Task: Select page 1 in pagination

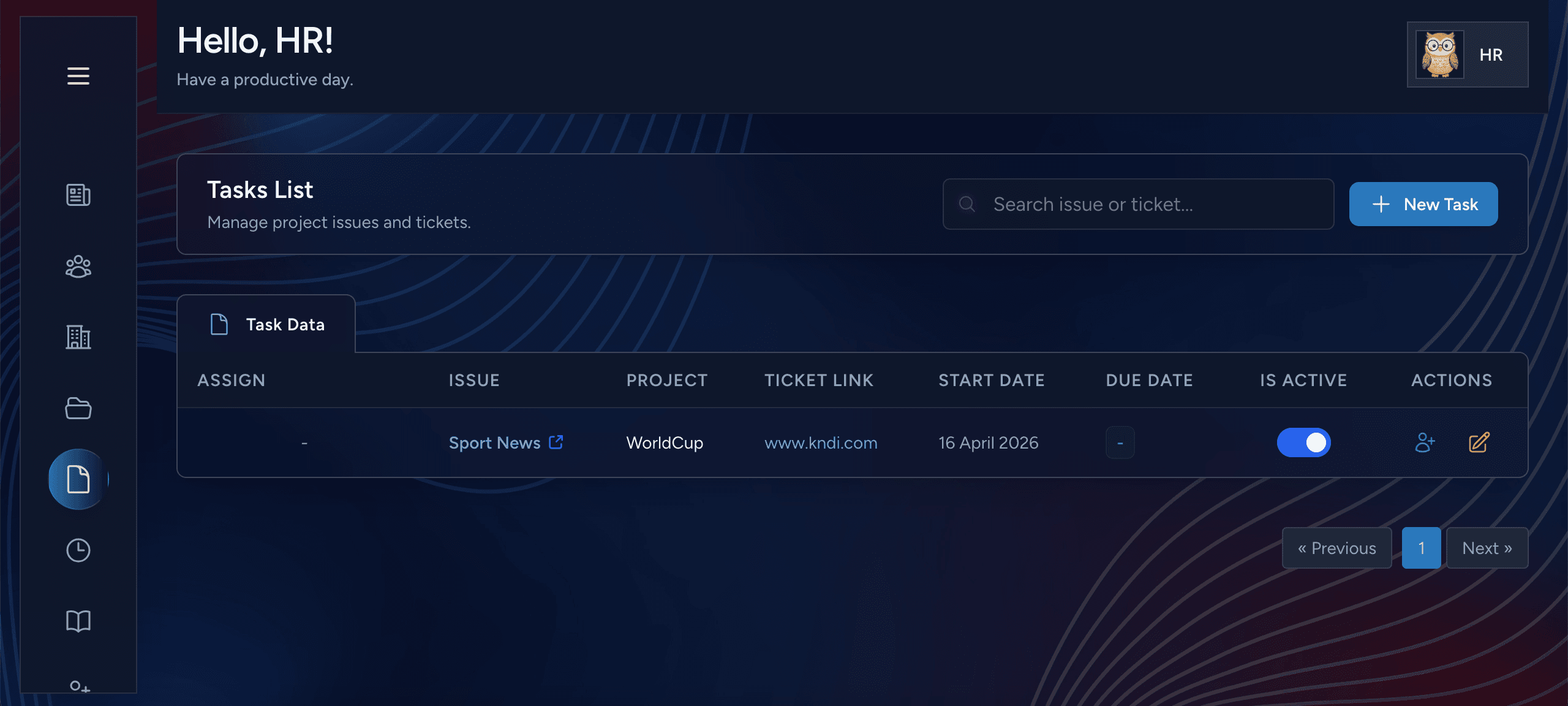Action: [1421, 548]
